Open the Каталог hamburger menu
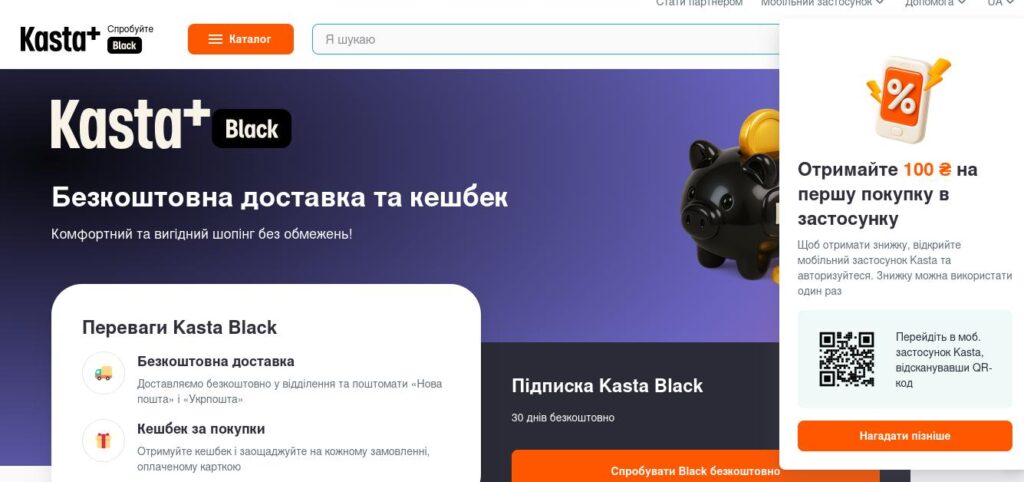Viewport: 1024px width, 482px height. point(240,39)
